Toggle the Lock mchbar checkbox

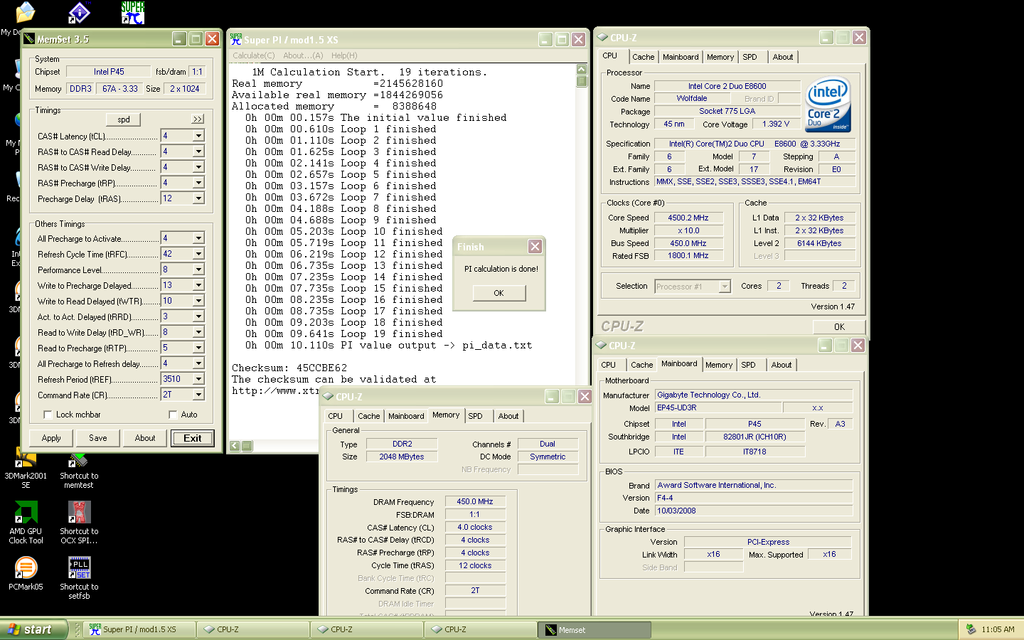(x=47, y=415)
